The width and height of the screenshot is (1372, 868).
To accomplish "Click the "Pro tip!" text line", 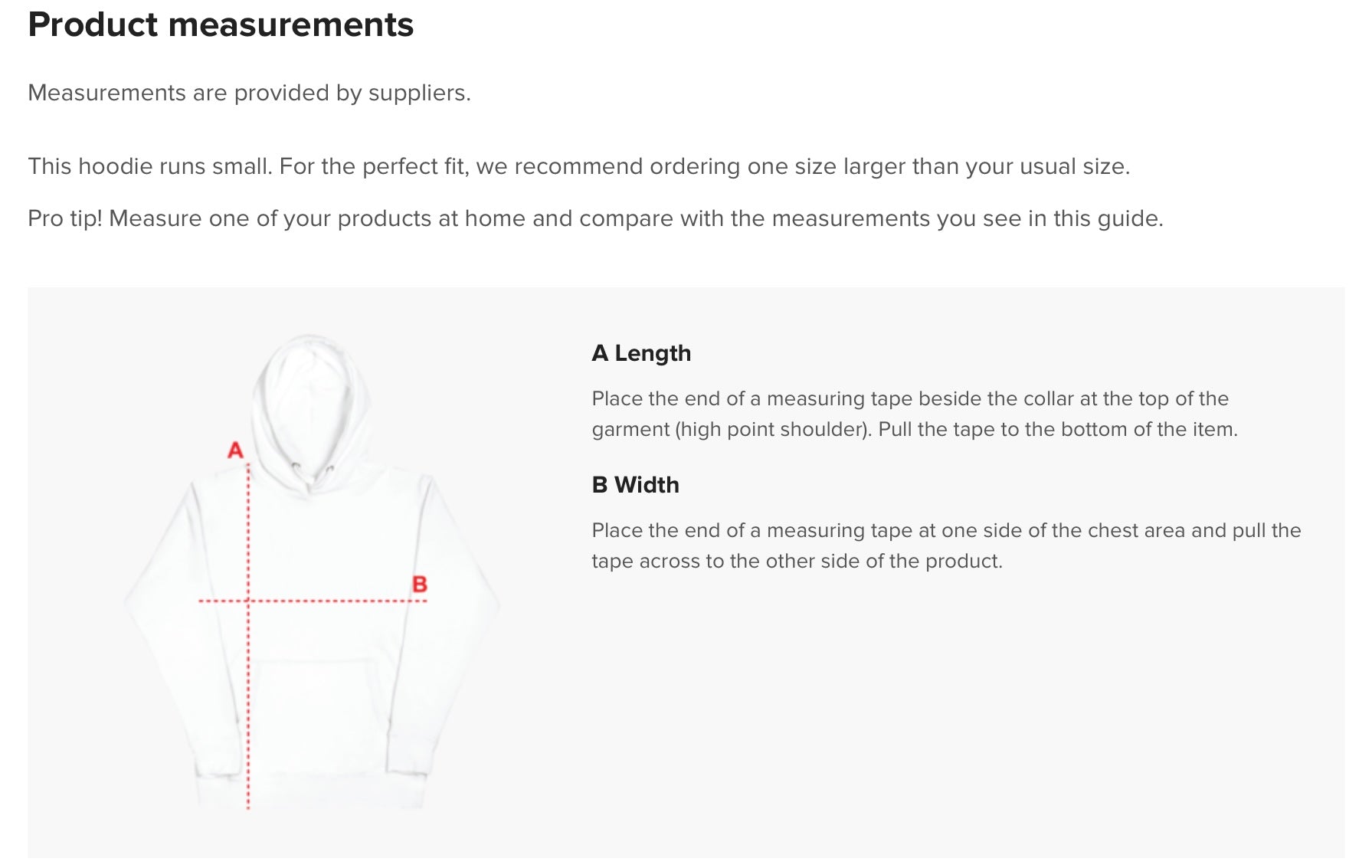I will pos(595,218).
